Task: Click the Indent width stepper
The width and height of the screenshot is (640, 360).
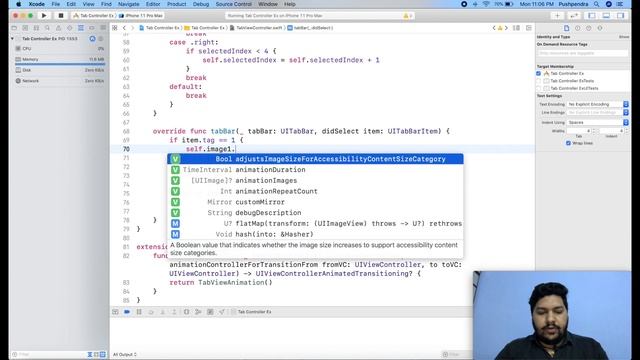Action: pyautogui.click(x=627, y=131)
